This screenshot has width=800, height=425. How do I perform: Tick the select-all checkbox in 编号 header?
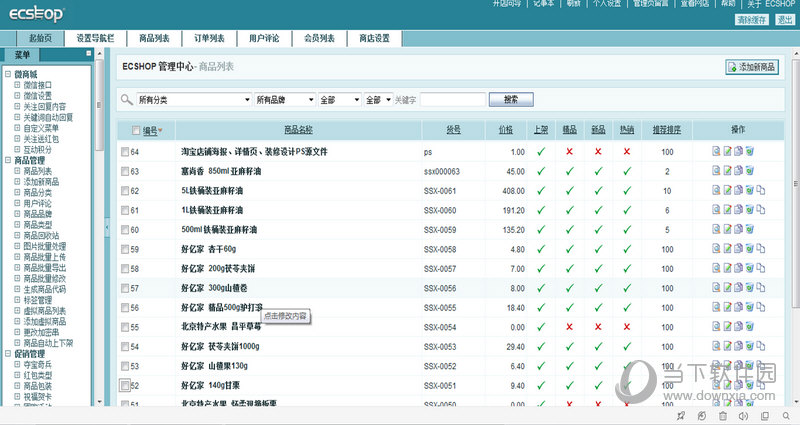pos(136,131)
